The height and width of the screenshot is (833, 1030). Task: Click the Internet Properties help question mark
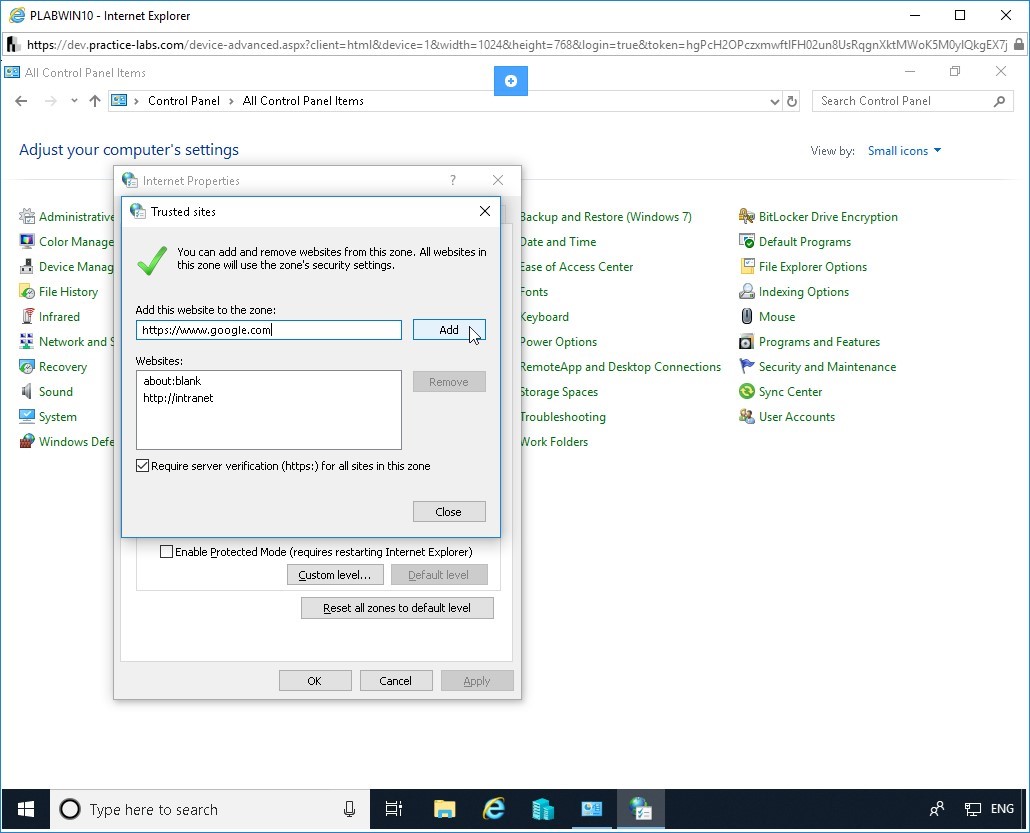(453, 180)
